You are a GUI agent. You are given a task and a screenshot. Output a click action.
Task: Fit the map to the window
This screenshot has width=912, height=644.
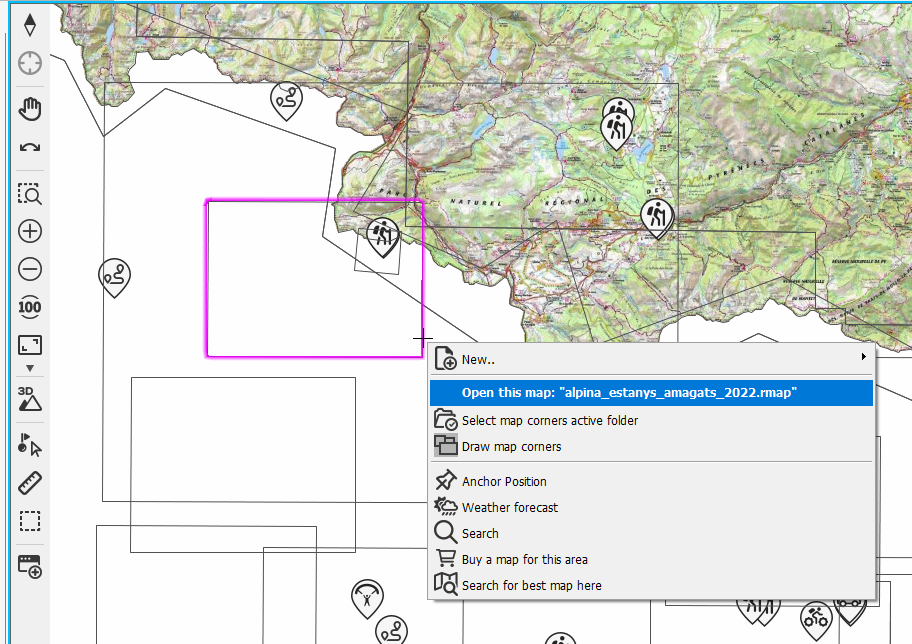tap(29, 345)
